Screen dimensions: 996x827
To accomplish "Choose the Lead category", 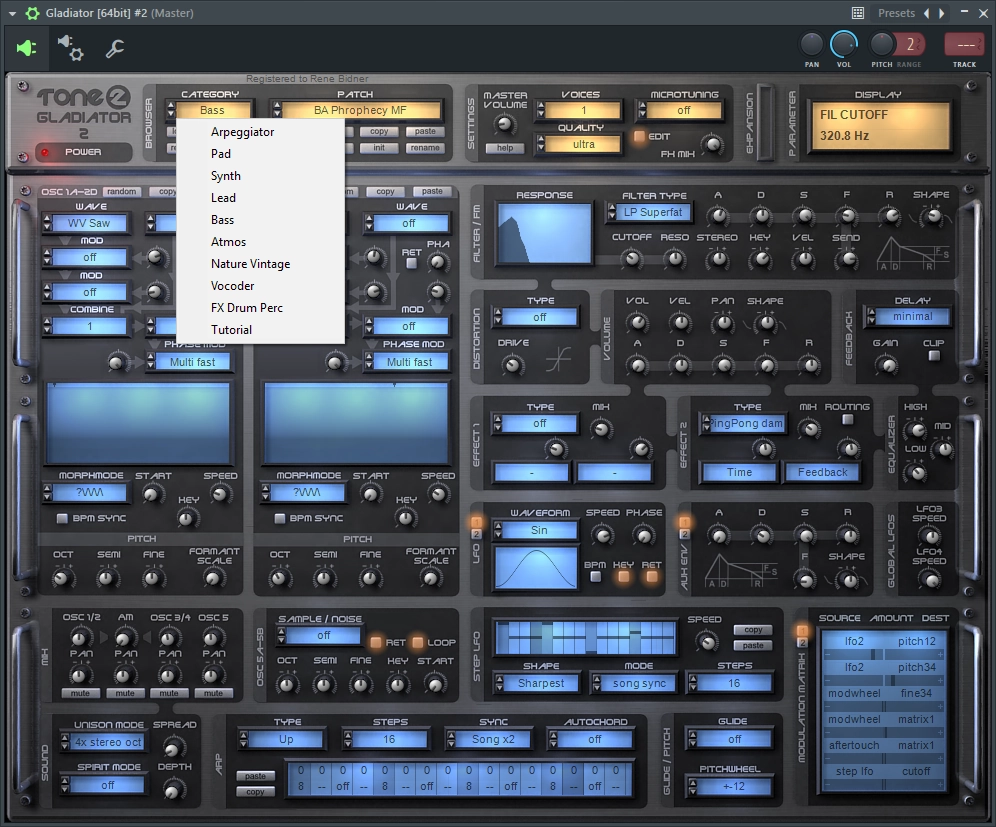I will pos(224,198).
